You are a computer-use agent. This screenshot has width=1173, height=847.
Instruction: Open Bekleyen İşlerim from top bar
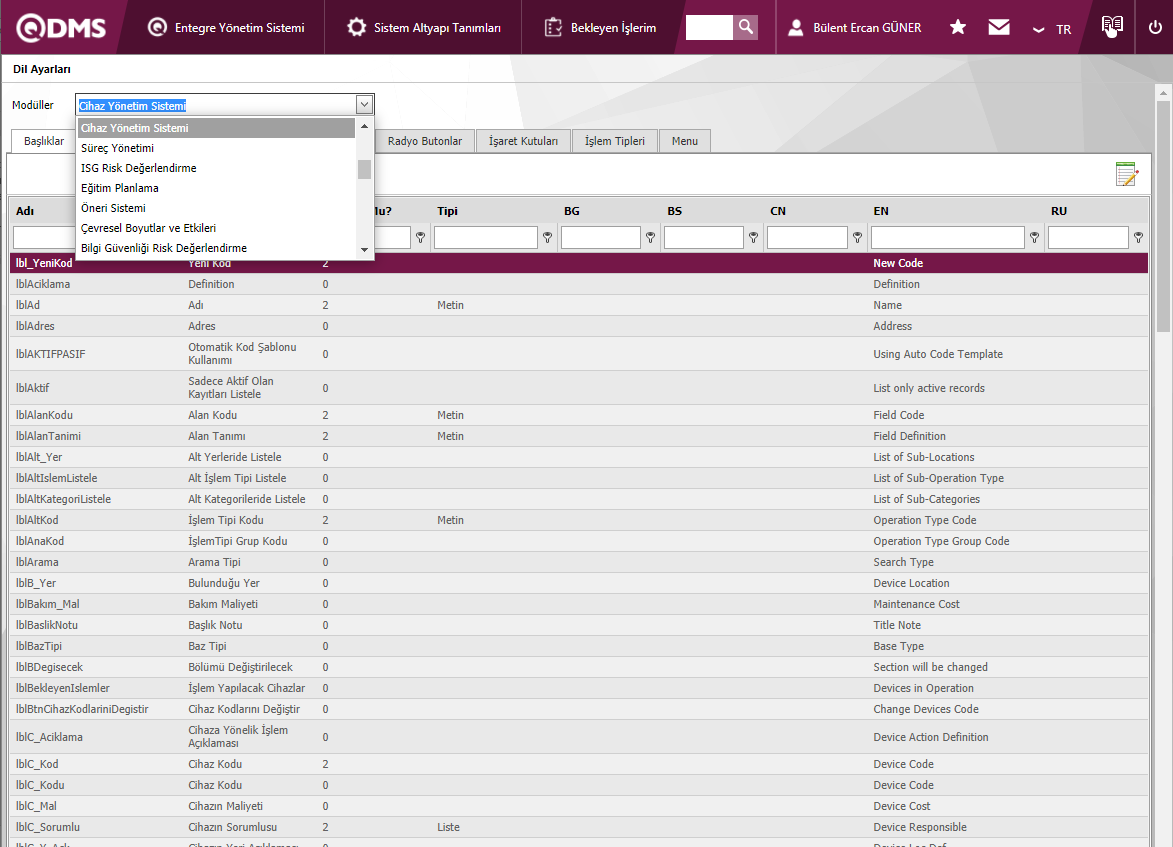[x=601, y=28]
